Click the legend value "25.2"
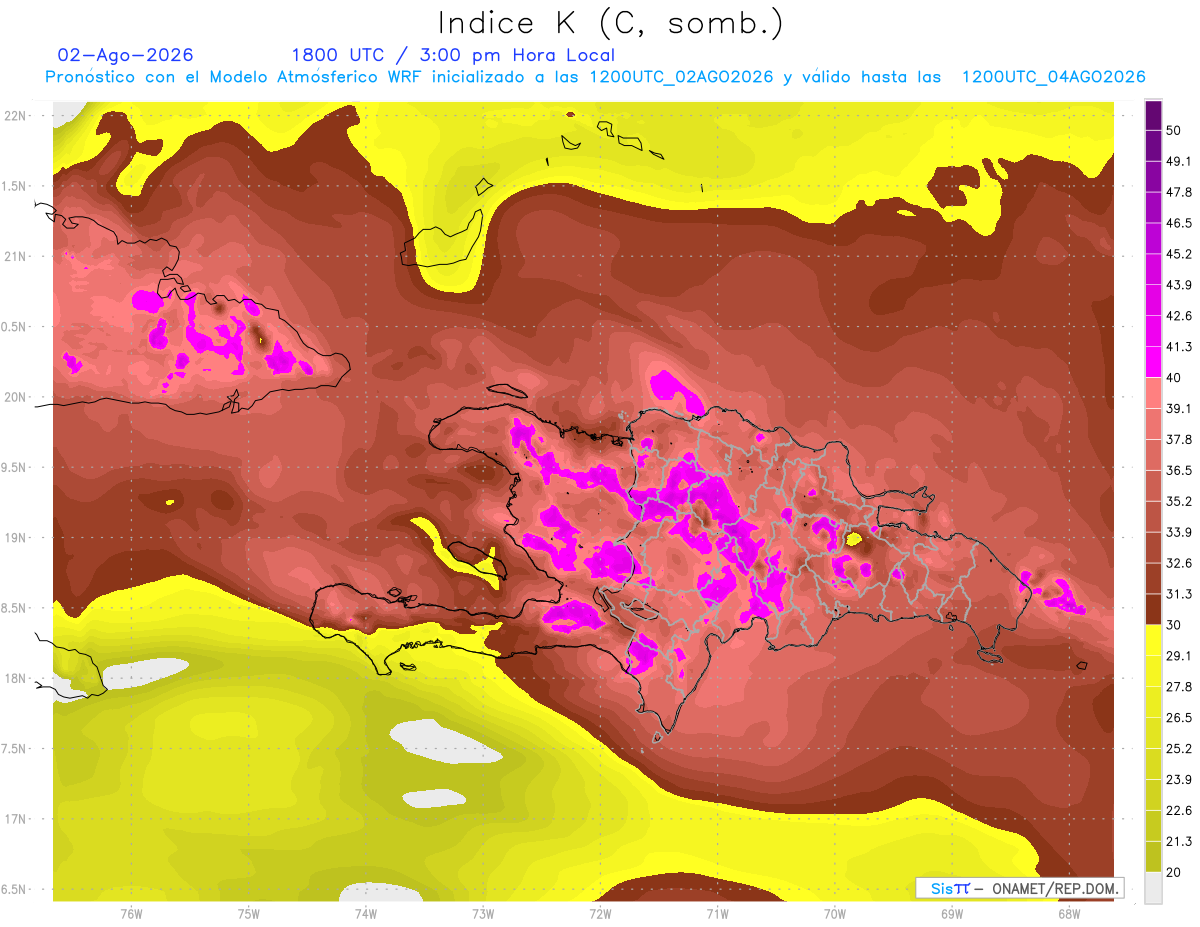Screen dimensions: 1200x927 [1180, 748]
